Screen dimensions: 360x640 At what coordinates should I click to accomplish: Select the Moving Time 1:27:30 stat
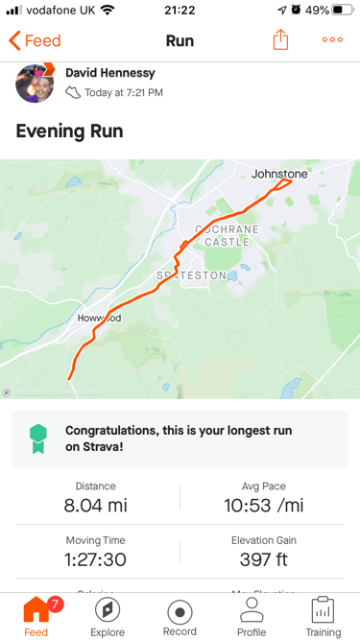96,552
